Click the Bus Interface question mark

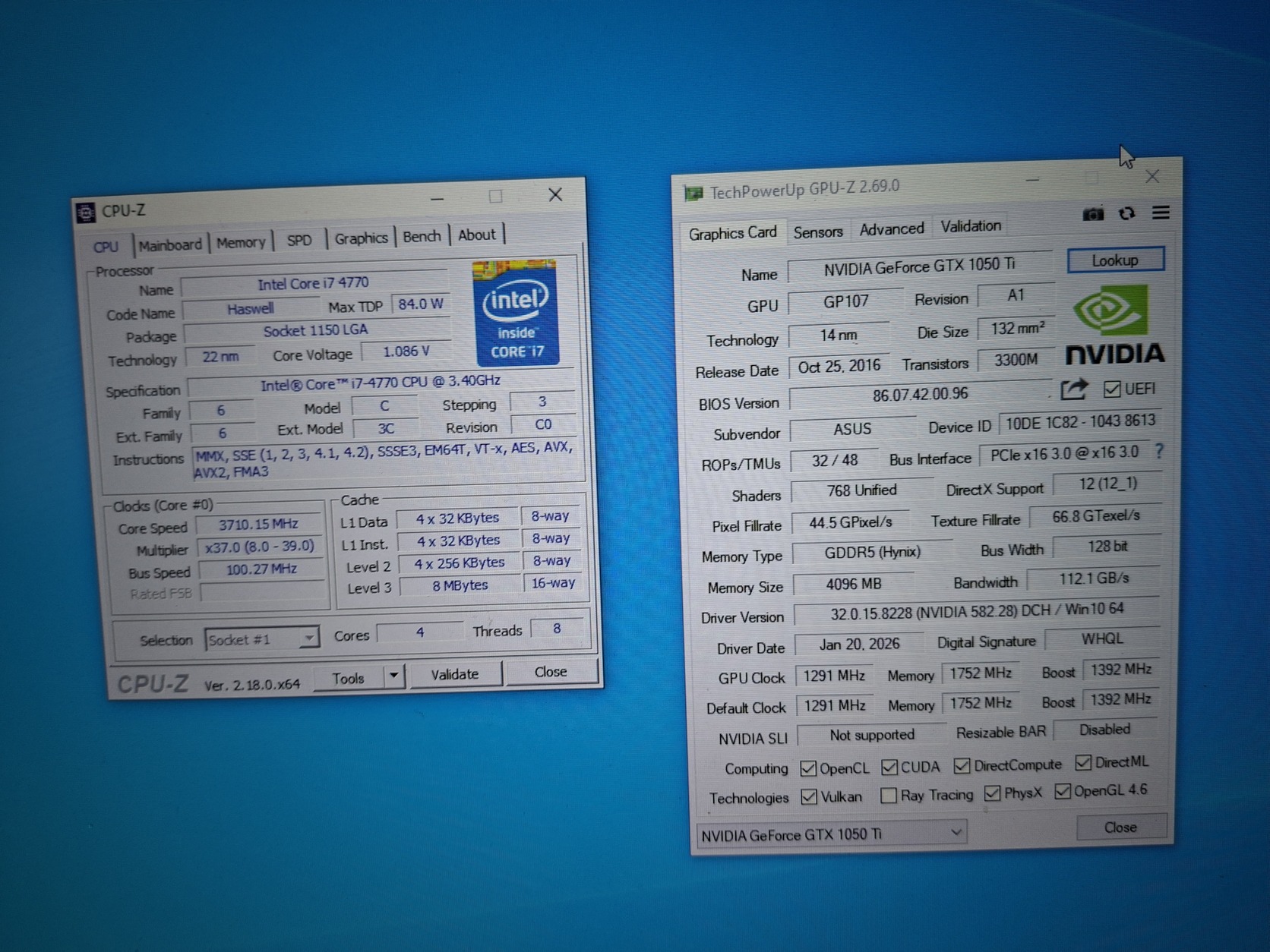1159,451
